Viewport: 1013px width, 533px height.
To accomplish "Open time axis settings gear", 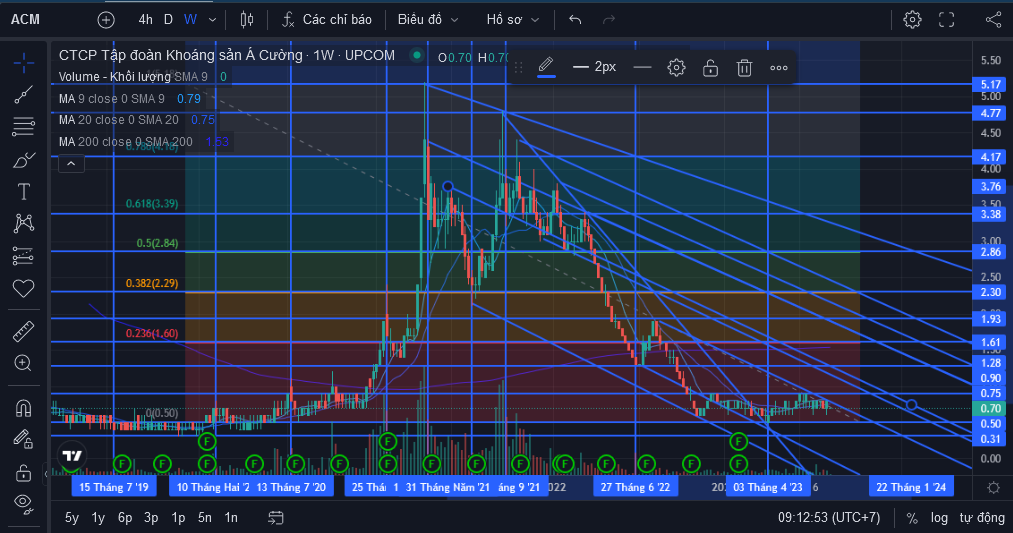I will click(x=994, y=487).
